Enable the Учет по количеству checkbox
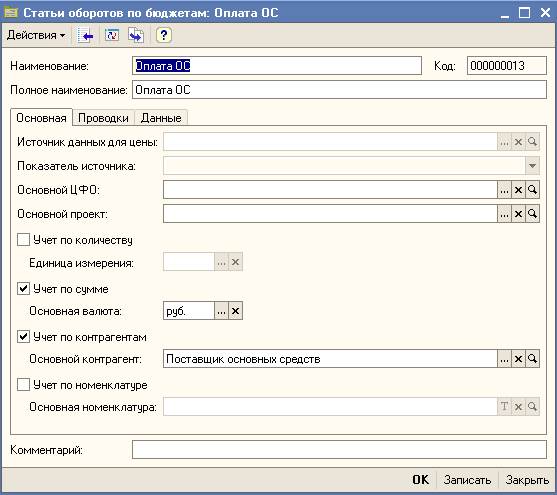 pos(23,240)
